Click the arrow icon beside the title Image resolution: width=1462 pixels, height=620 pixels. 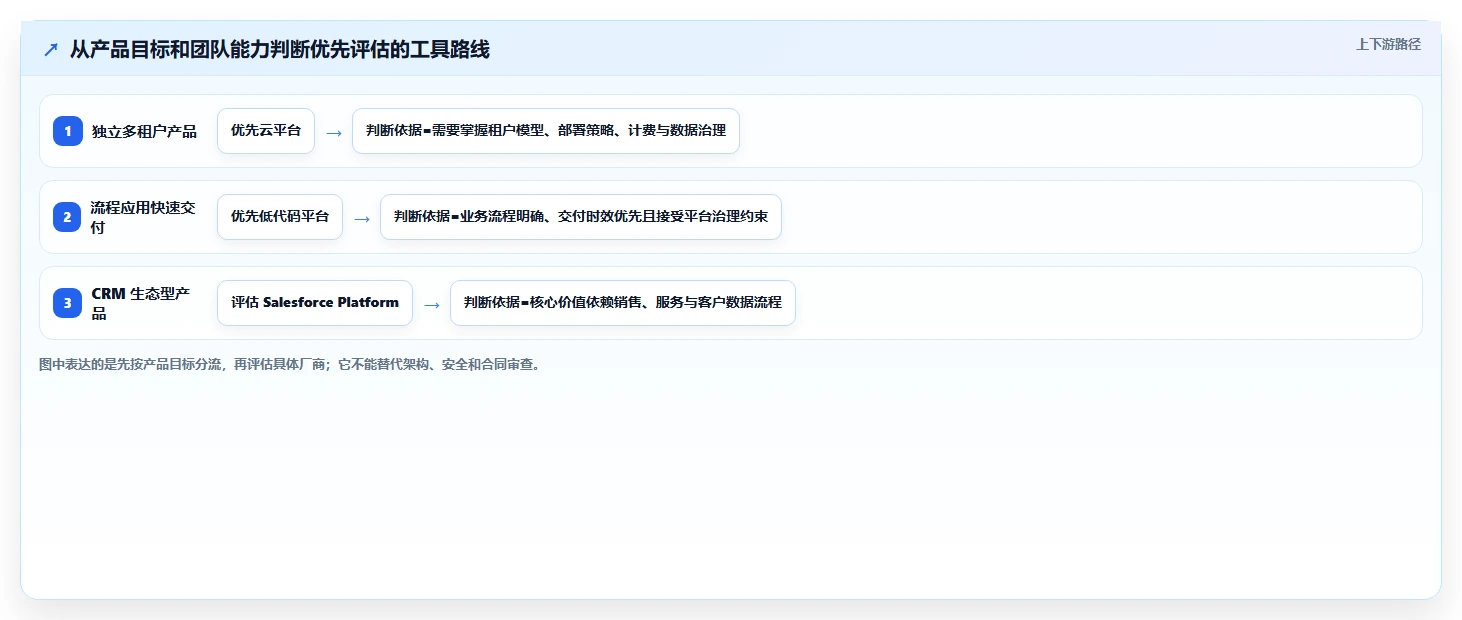tap(51, 50)
